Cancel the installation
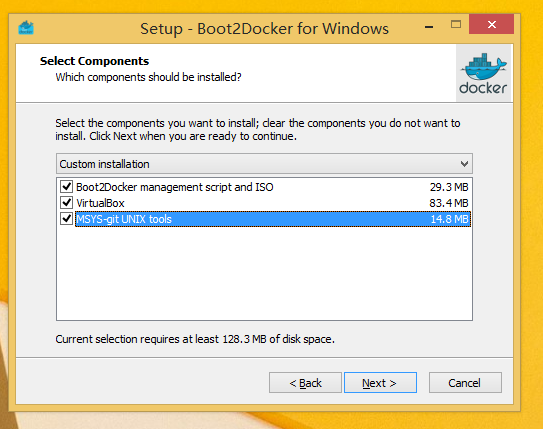 465,383
